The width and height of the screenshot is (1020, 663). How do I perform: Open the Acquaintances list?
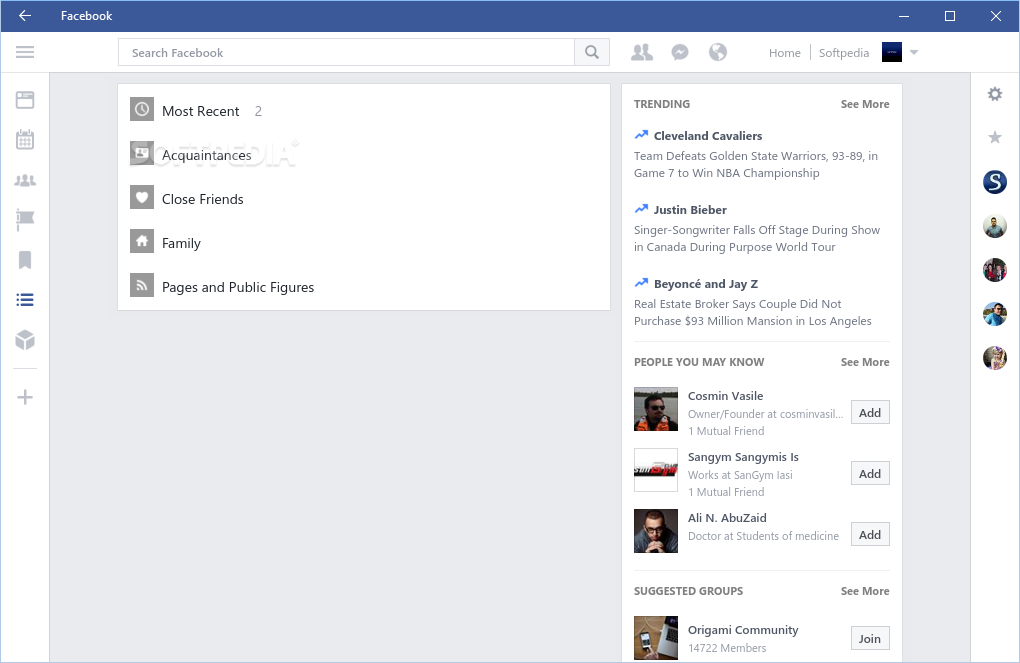(x=207, y=155)
